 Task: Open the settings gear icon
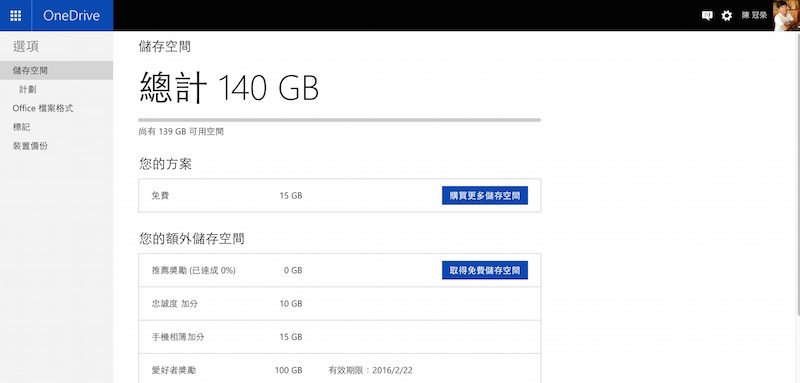pos(727,16)
